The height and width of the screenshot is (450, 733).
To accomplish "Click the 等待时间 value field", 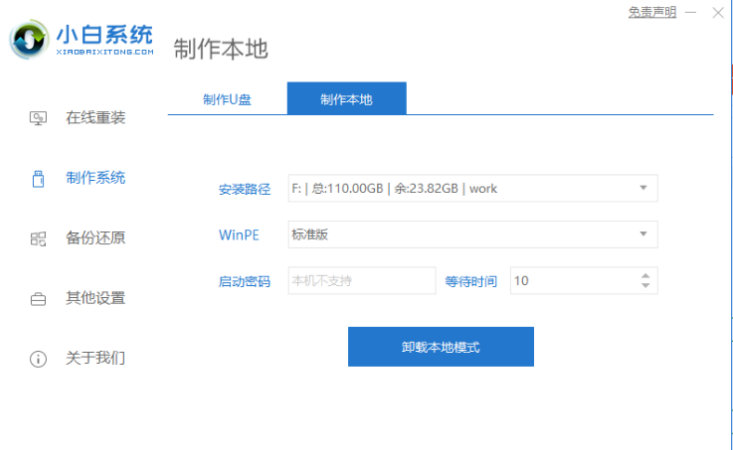I will 584,280.
